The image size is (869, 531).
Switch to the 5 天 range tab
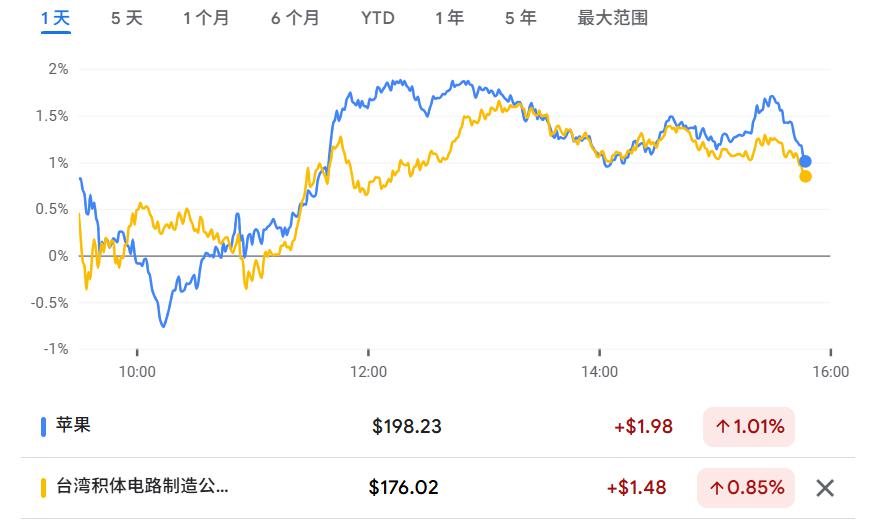(126, 18)
